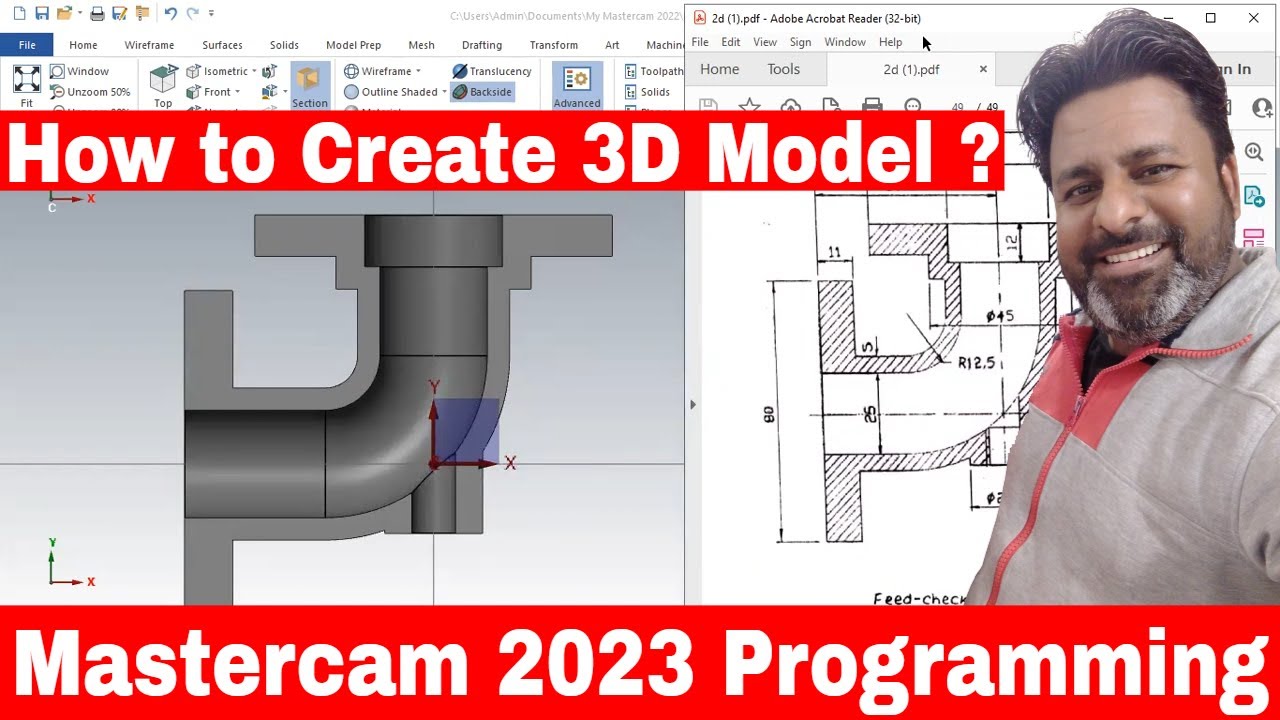Toggle the Advanced display button
Viewport: 1280px width, 720px height.
pos(577,85)
